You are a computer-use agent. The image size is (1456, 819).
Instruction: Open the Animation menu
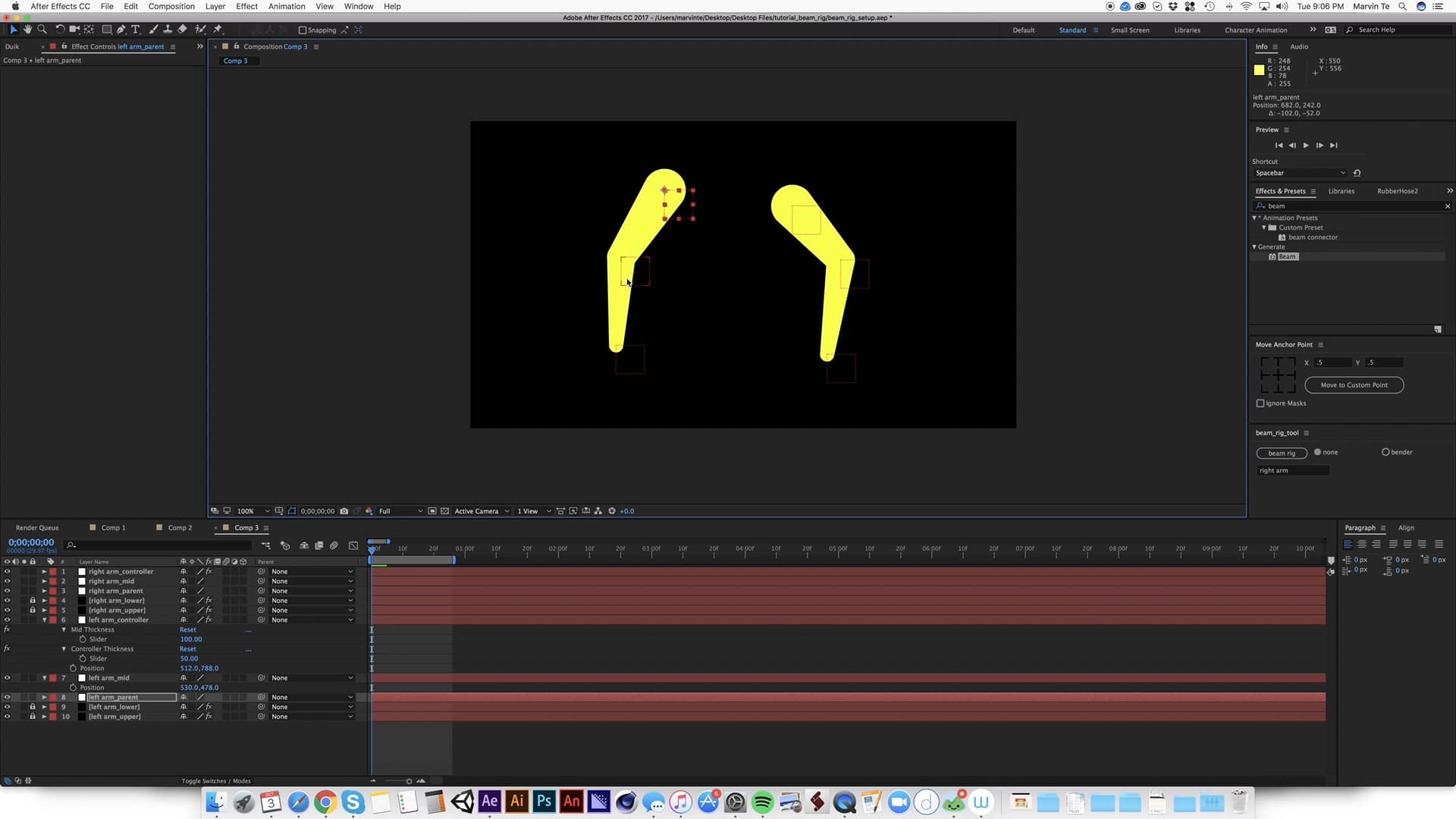pos(286,6)
